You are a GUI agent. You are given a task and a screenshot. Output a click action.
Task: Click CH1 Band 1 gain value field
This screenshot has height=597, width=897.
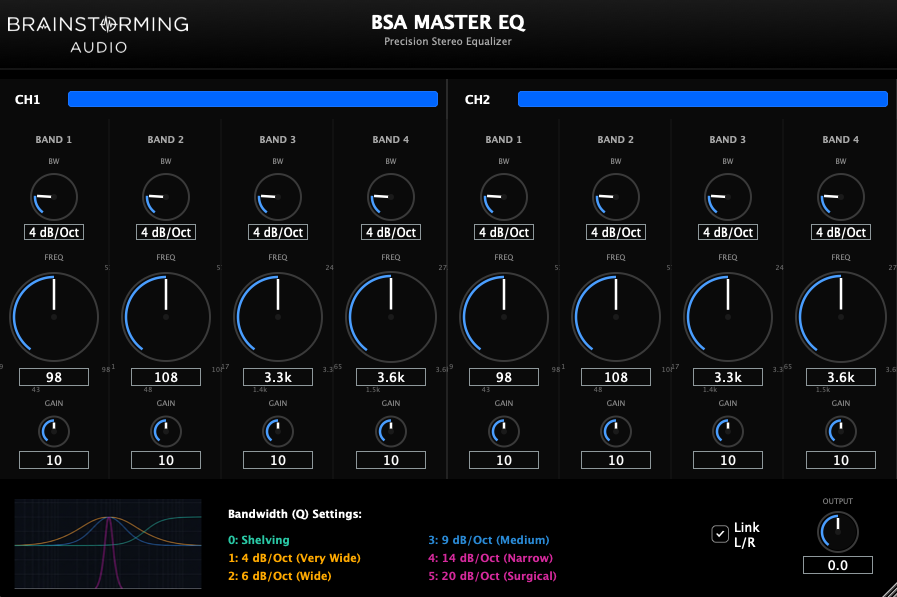pyautogui.click(x=54, y=460)
